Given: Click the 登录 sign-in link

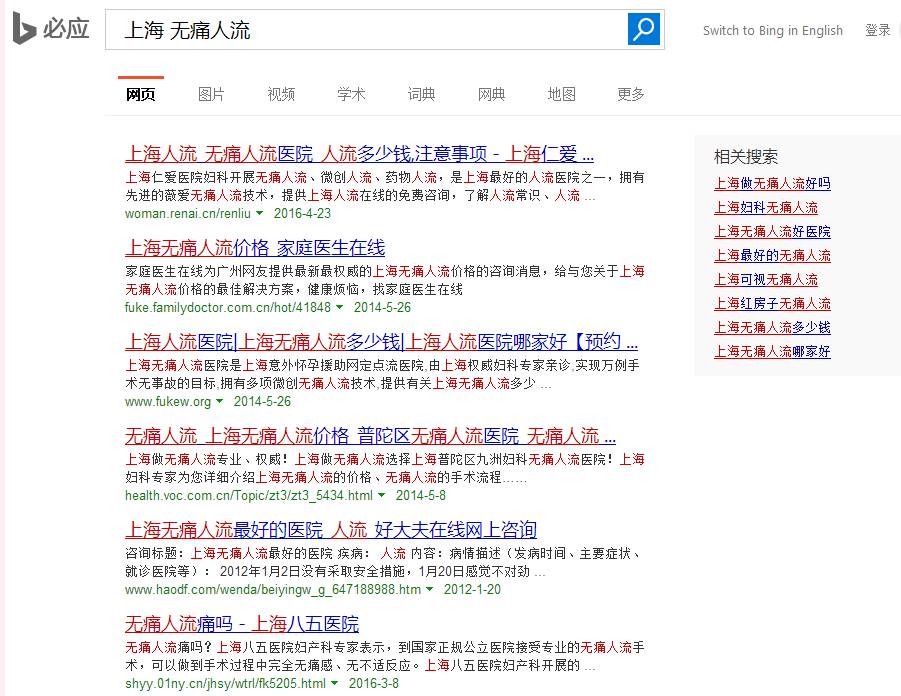Looking at the screenshot, I should click(877, 30).
